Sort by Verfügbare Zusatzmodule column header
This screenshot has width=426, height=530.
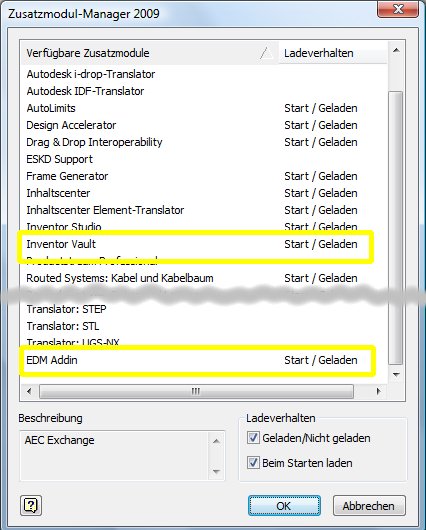[x=149, y=53]
